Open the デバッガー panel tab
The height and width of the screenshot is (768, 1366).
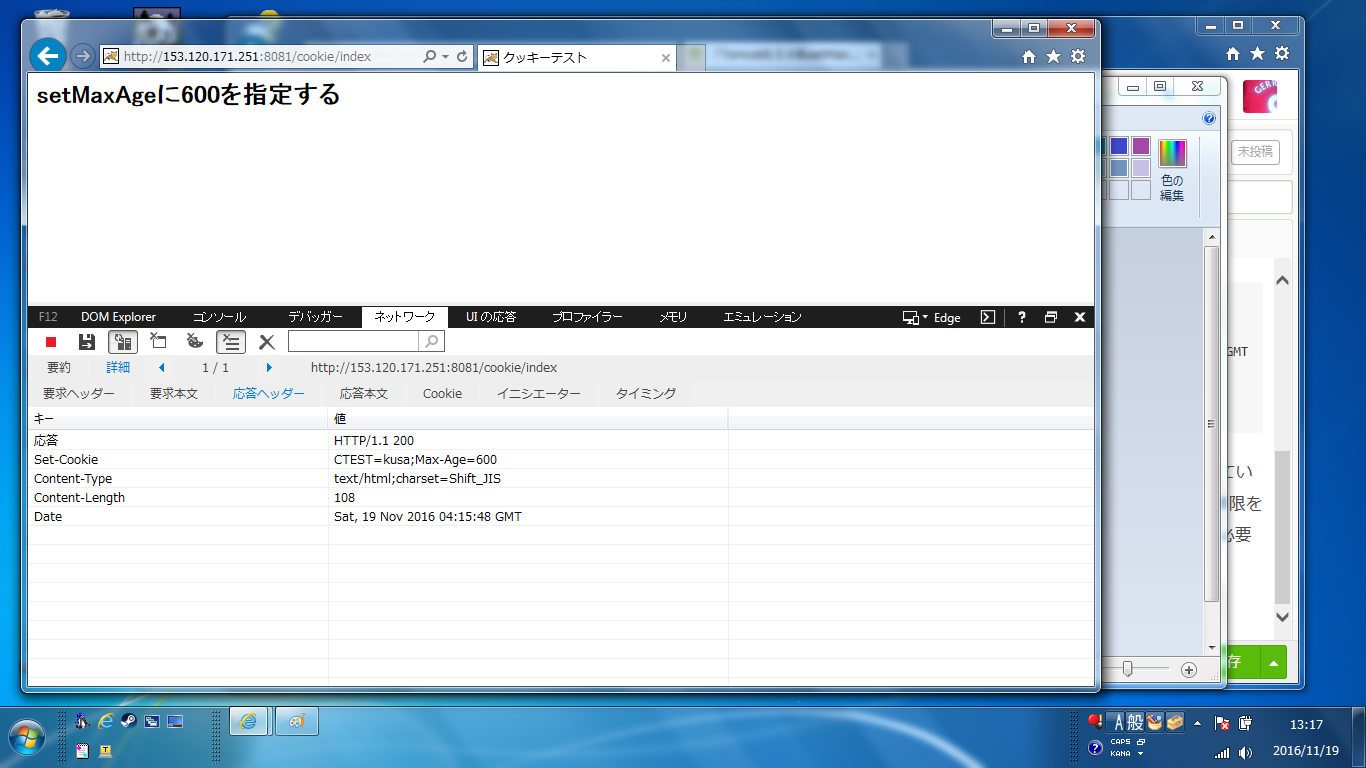312,317
